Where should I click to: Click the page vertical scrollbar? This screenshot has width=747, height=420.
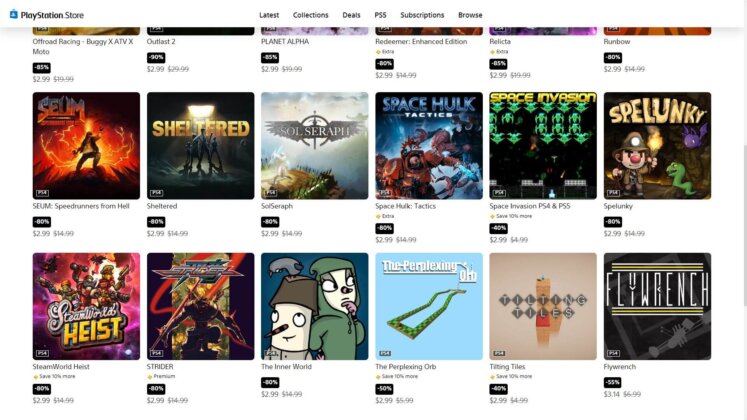coord(744,224)
